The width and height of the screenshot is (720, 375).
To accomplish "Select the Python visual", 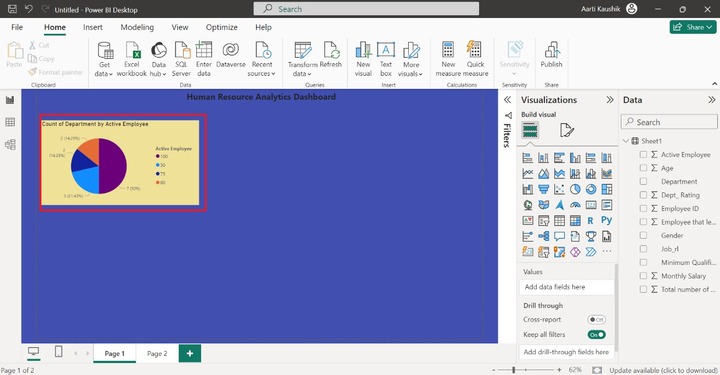I will click(x=607, y=220).
